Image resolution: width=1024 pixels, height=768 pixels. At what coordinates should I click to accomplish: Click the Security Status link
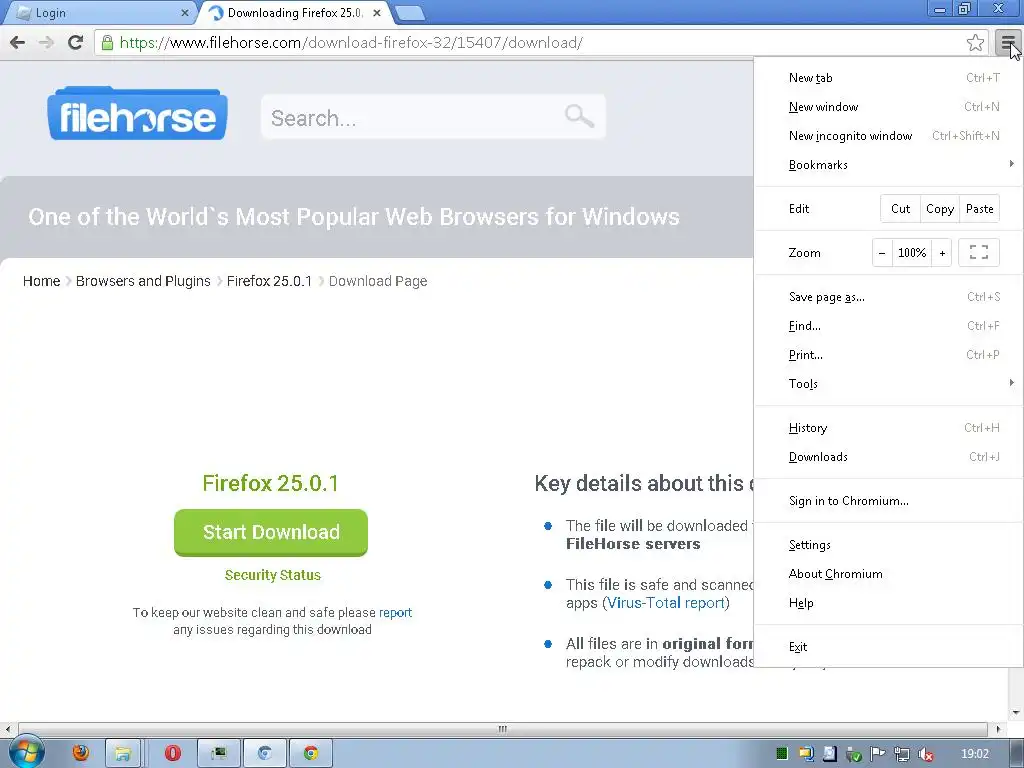pos(272,575)
